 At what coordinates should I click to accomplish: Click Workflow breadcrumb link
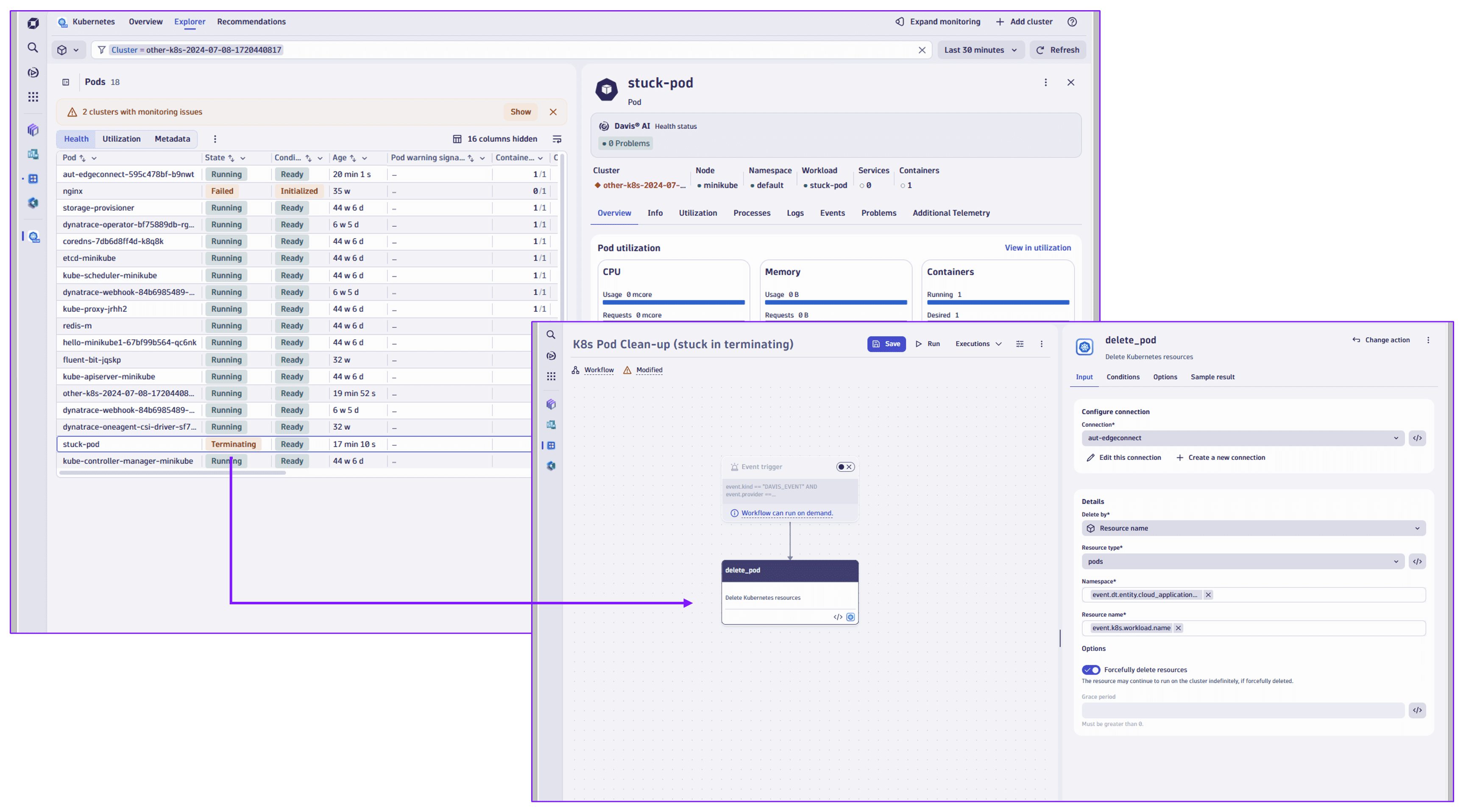[x=599, y=370]
